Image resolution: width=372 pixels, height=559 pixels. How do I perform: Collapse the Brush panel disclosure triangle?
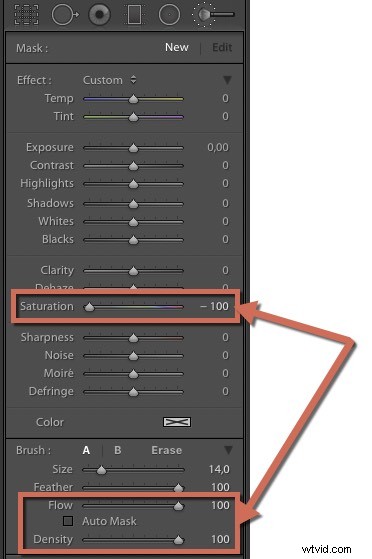pyautogui.click(x=228, y=450)
